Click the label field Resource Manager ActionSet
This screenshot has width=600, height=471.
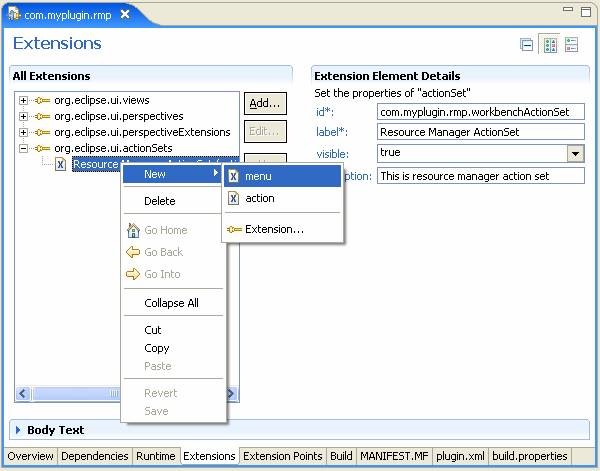coord(481,132)
